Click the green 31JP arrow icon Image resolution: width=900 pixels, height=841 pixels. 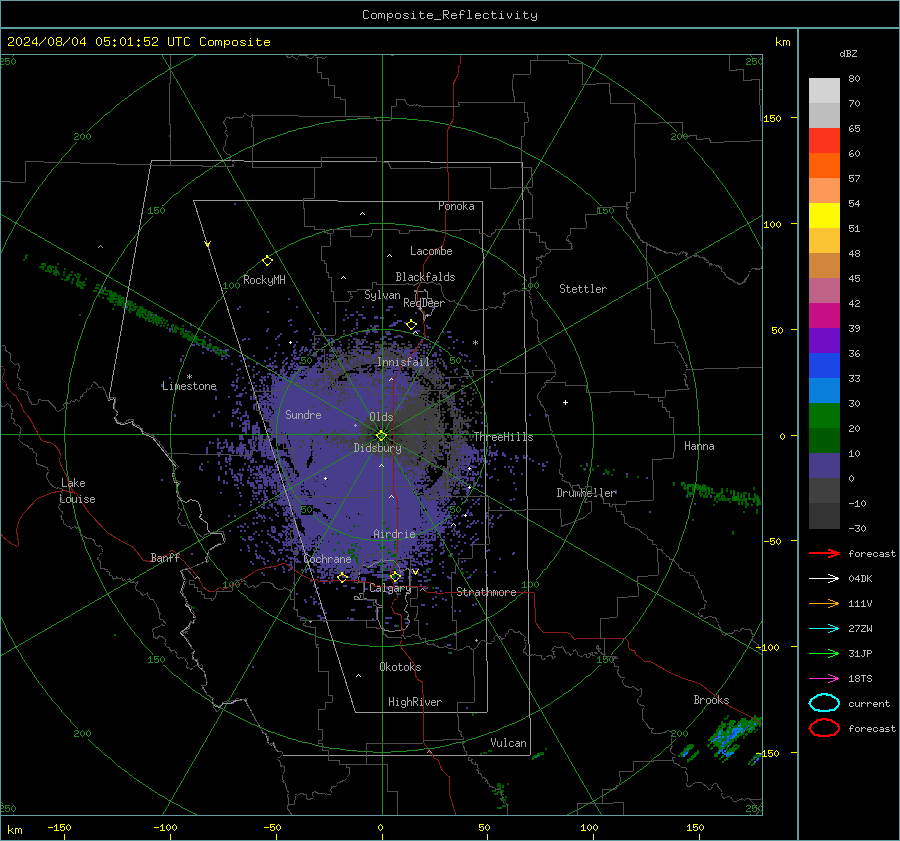(824, 653)
